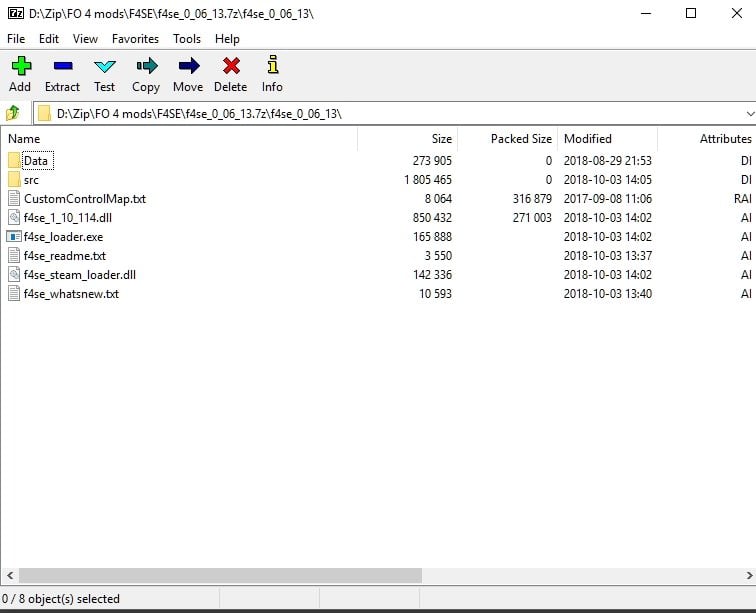
Task: Click the Copy toolbar icon
Action: click(147, 66)
